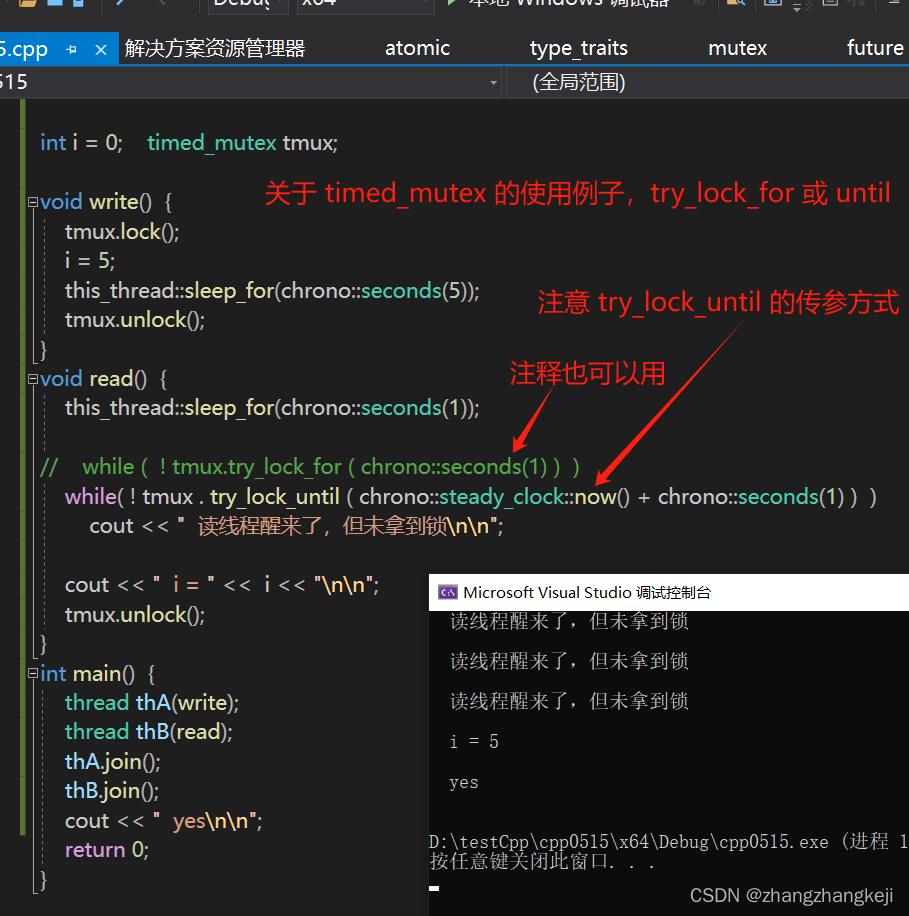Open the atomic header tab

tap(417, 48)
